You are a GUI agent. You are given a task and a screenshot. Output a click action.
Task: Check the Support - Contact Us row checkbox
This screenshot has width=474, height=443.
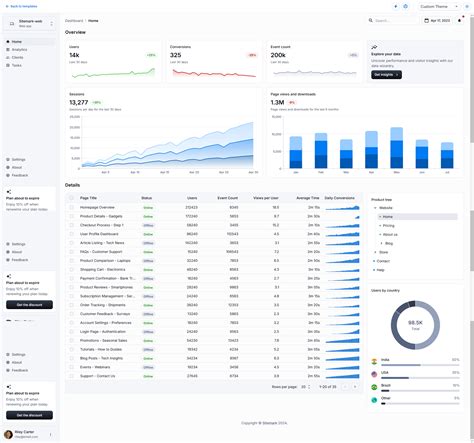point(71,376)
